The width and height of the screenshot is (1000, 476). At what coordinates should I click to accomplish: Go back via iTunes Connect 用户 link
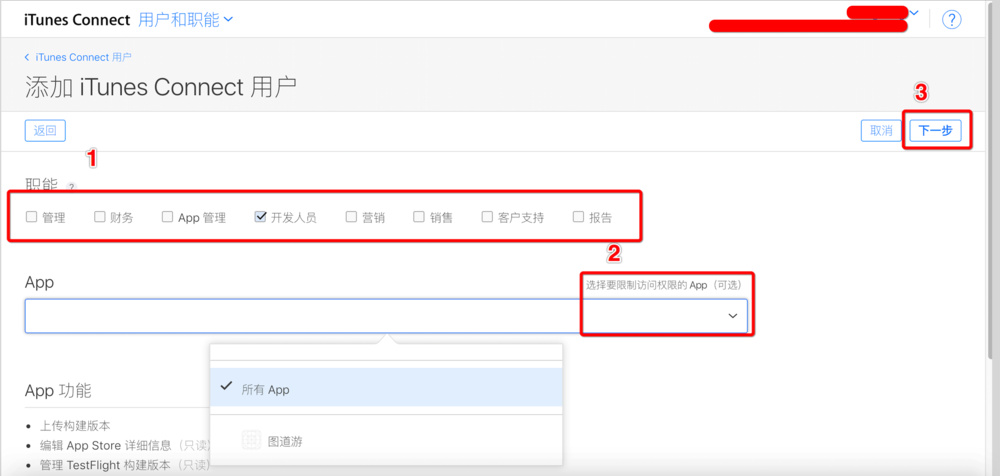[78, 57]
